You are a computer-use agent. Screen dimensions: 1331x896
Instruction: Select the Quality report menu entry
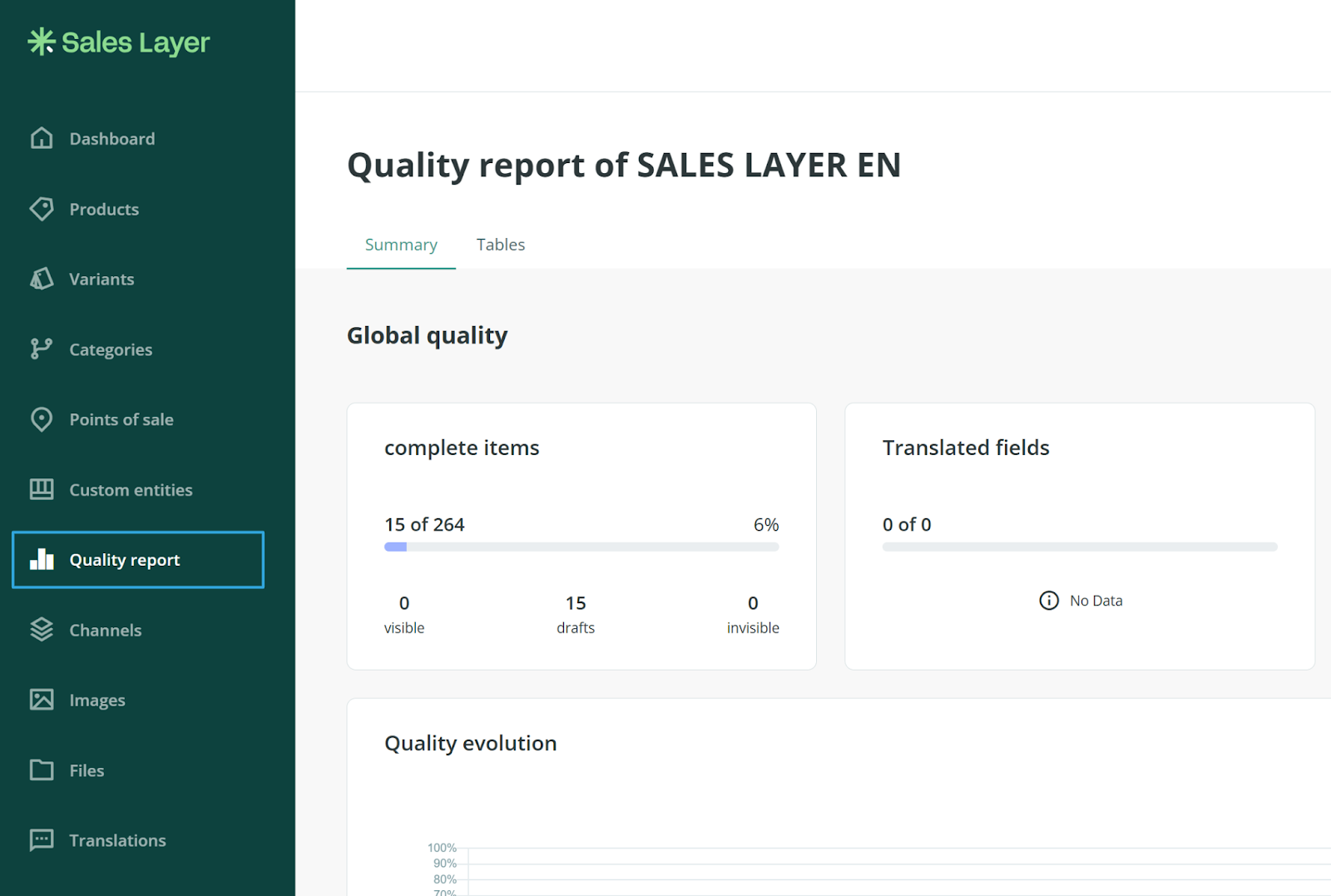click(x=138, y=560)
